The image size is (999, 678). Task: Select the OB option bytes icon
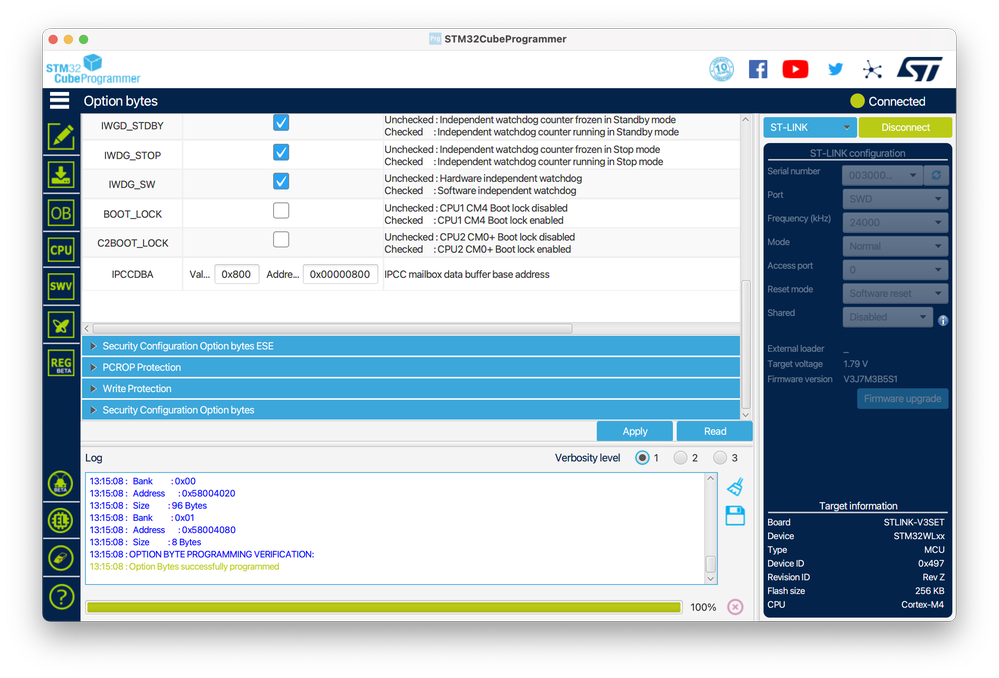[61, 213]
